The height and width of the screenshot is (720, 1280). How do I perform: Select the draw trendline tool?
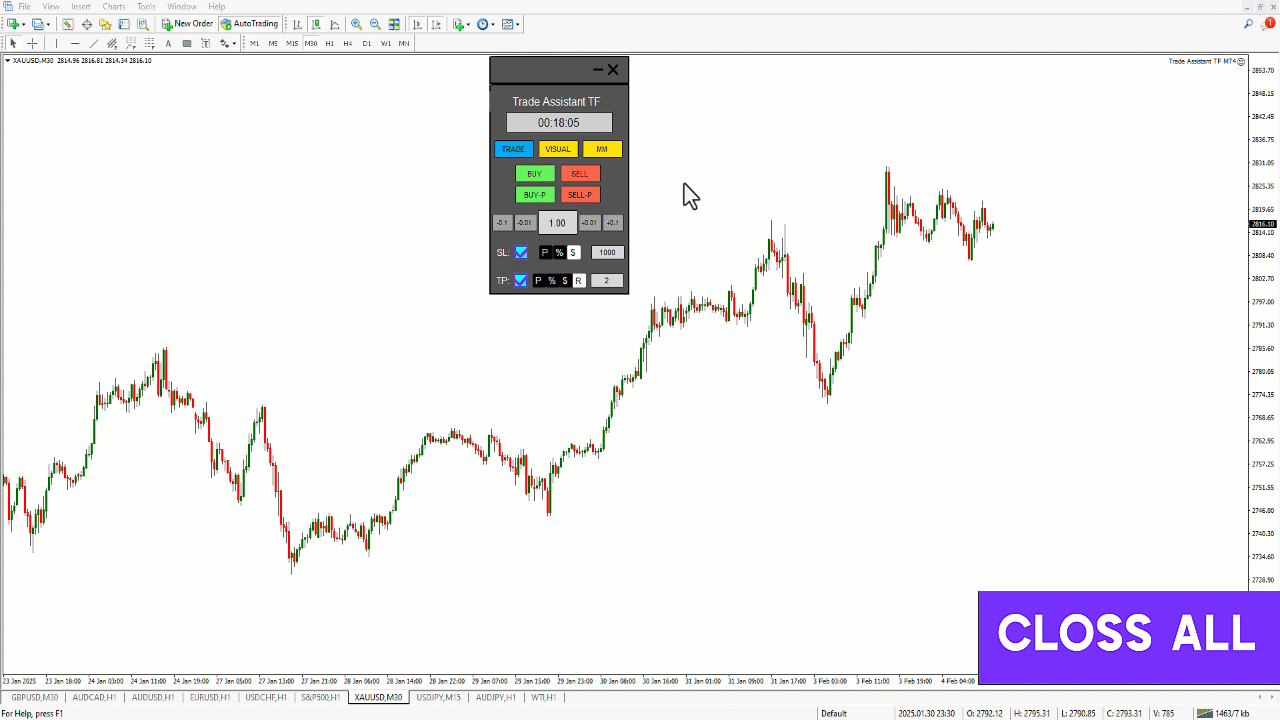[x=93, y=43]
